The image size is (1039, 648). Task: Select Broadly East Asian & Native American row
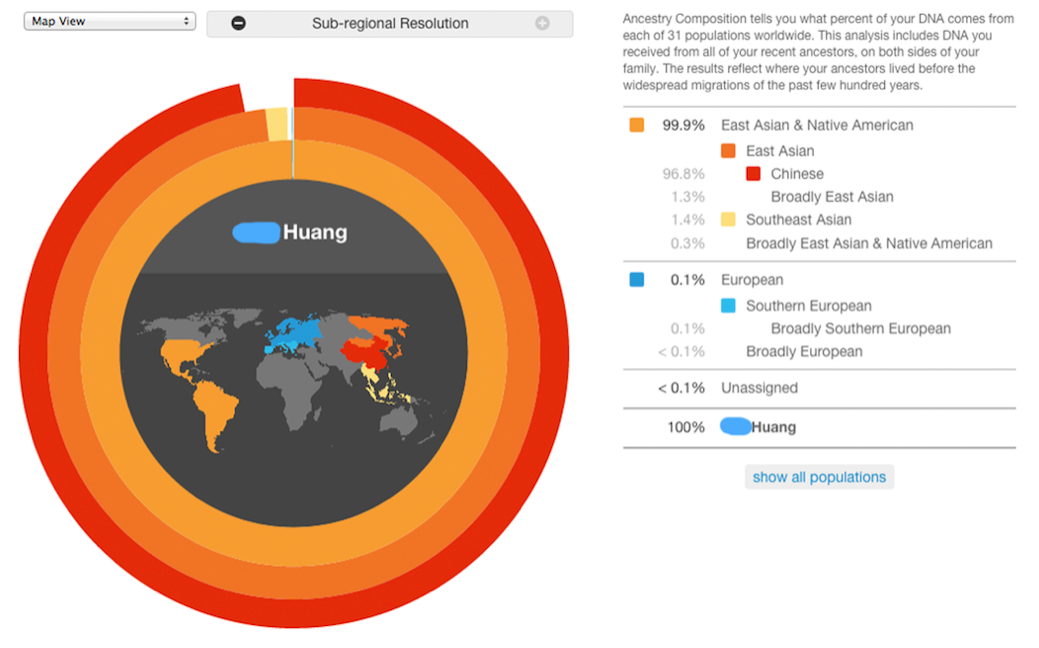click(x=869, y=243)
